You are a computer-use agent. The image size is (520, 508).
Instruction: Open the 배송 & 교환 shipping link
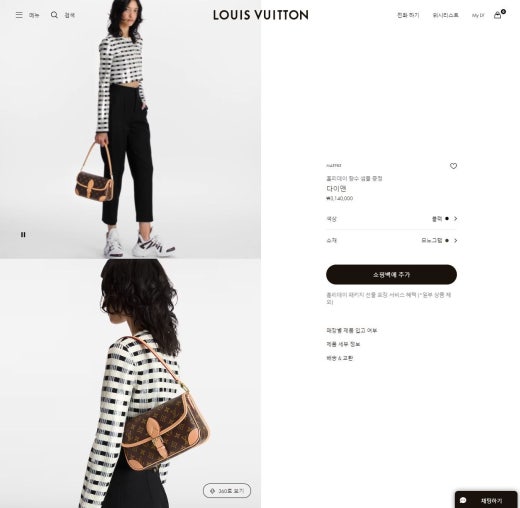tap(339, 358)
